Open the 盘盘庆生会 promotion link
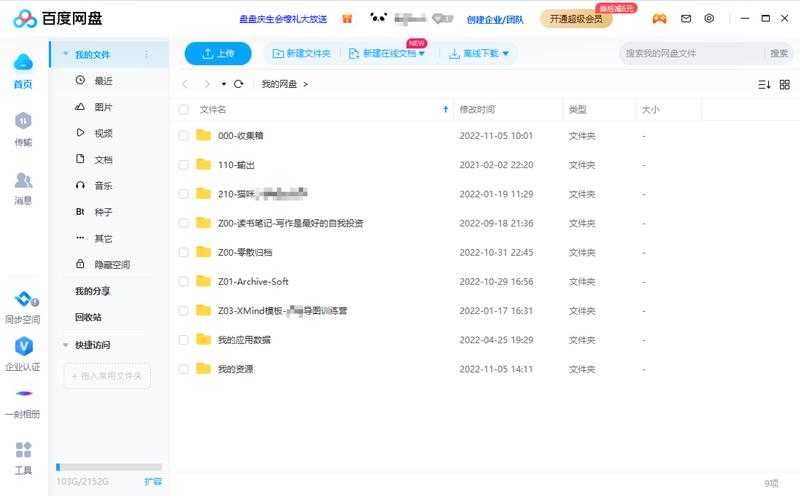The image size is (800, 496). [x=283, y=19]
